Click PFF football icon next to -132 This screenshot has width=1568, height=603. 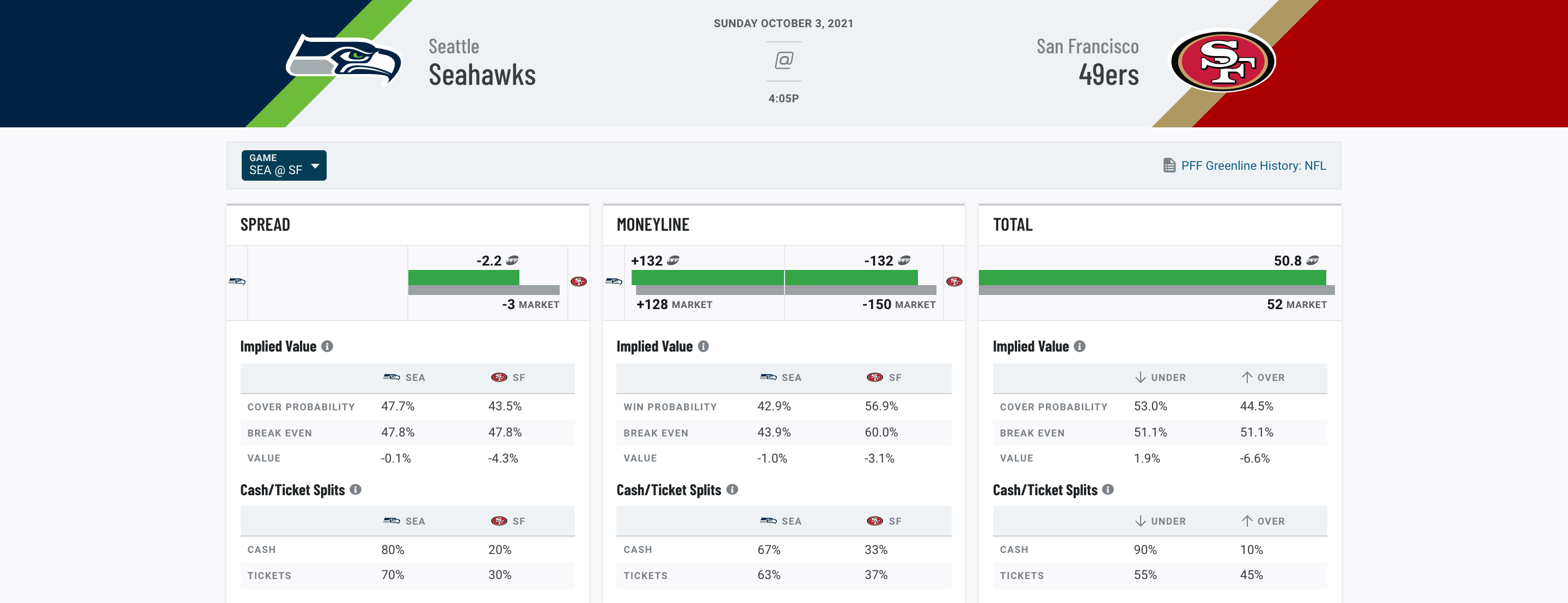coord(904,261)
